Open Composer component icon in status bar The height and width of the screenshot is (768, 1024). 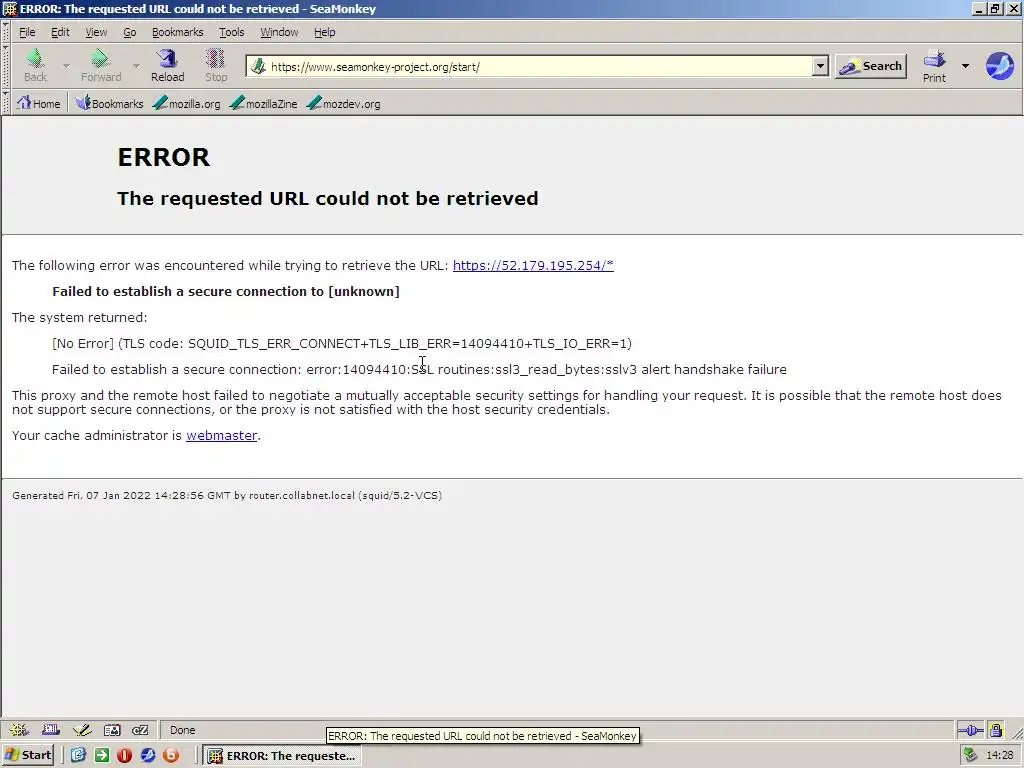tap(82, 730)
